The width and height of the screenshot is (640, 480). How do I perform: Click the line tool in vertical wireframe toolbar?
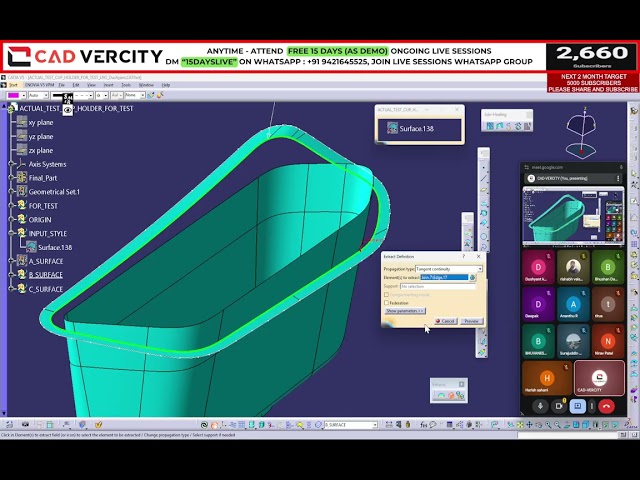pyautogui.click(x=484, y=178)
